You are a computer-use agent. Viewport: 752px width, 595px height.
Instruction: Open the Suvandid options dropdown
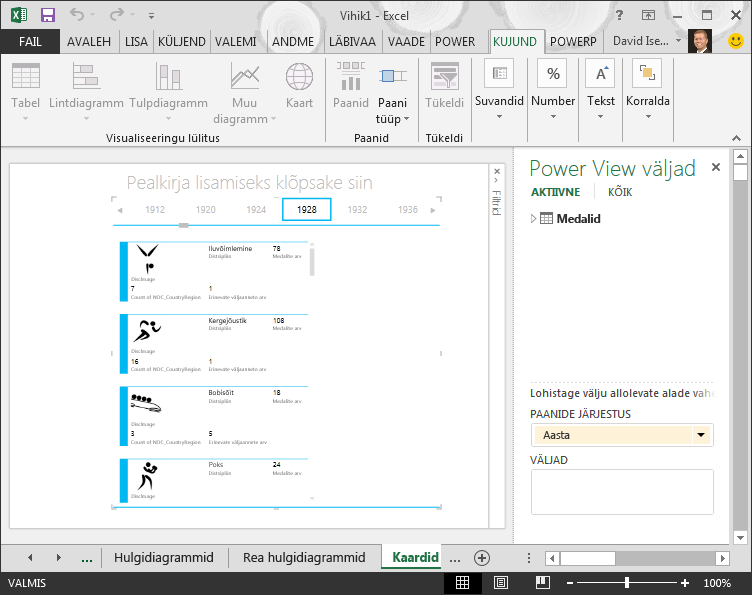[499, 89]
